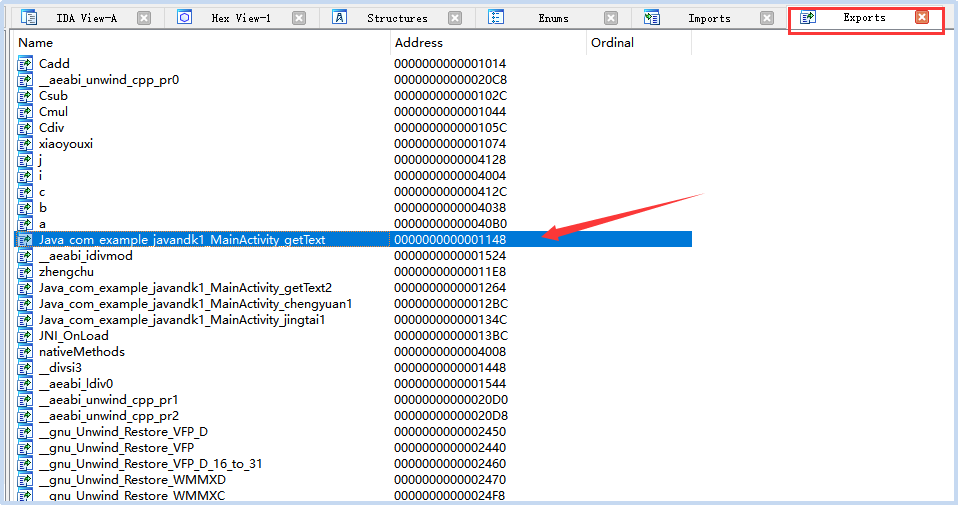The height and width of the screenshot is (506, 959).
Task: Click the export icon beside __aeabi_unwind_cpp_pr1
Action: pyautogui.click(x=25, y=400)
